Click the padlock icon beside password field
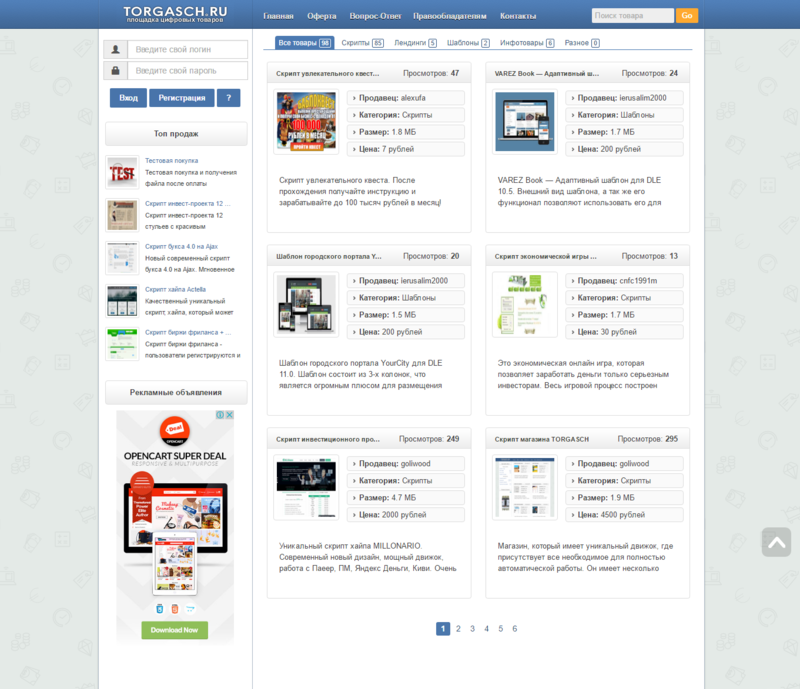 (x=115, y=70)
